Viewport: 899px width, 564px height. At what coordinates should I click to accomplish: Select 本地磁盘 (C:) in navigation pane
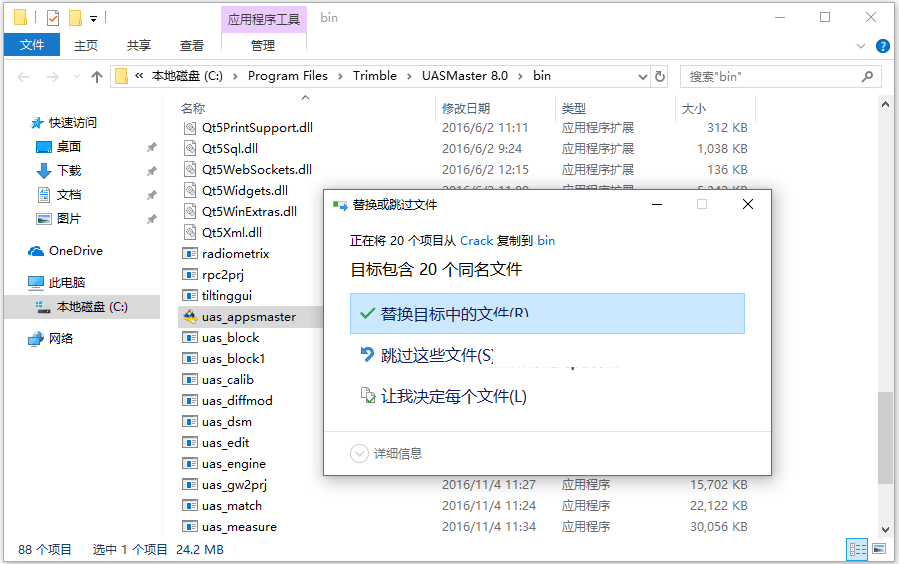point(92,307)
